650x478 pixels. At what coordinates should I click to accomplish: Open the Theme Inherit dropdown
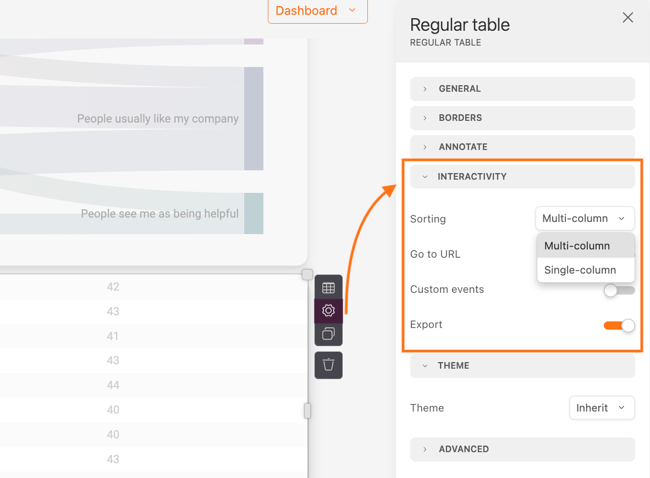pyautogui.click(x=601, y=408)
